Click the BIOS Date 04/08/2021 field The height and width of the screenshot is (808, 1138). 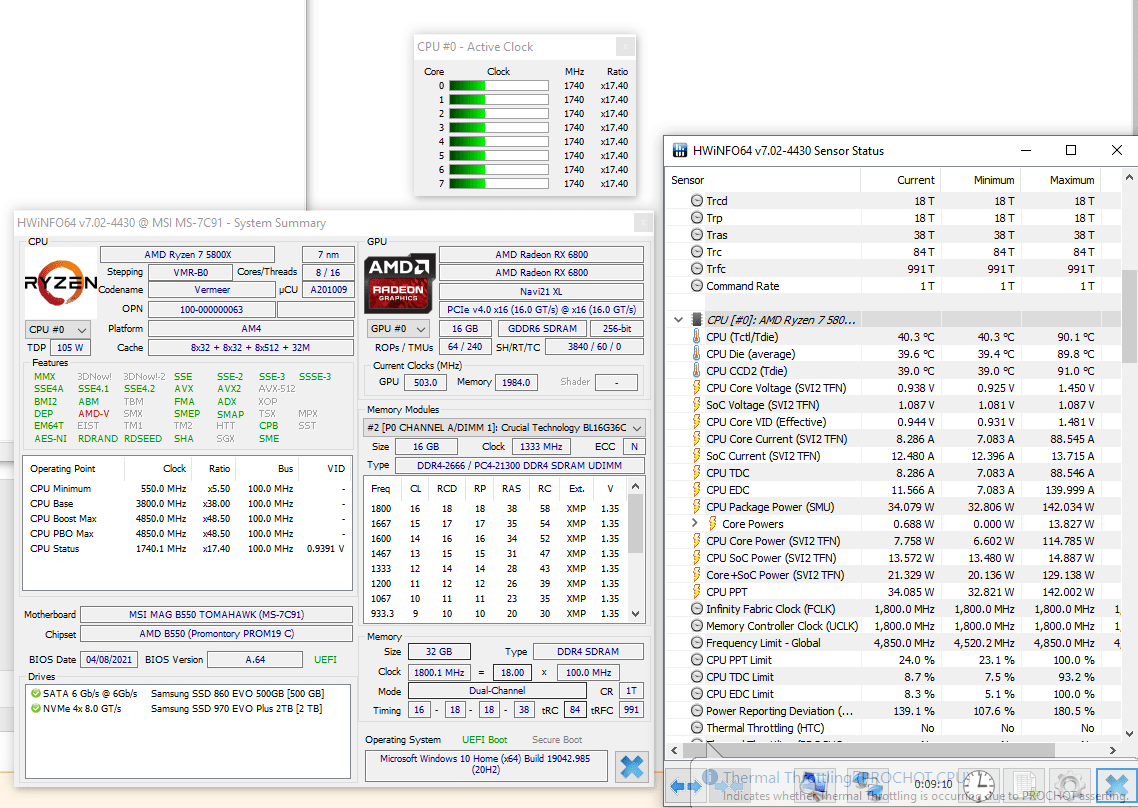click(109, 659)
